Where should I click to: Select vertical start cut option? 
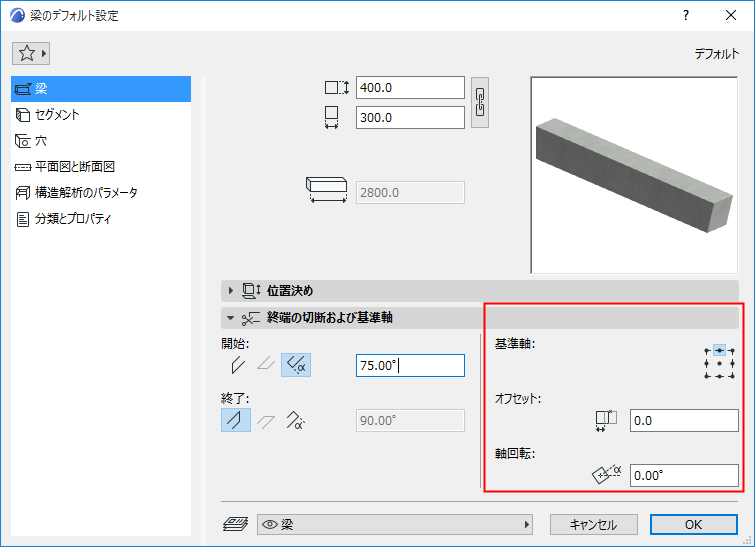(237, 365)
